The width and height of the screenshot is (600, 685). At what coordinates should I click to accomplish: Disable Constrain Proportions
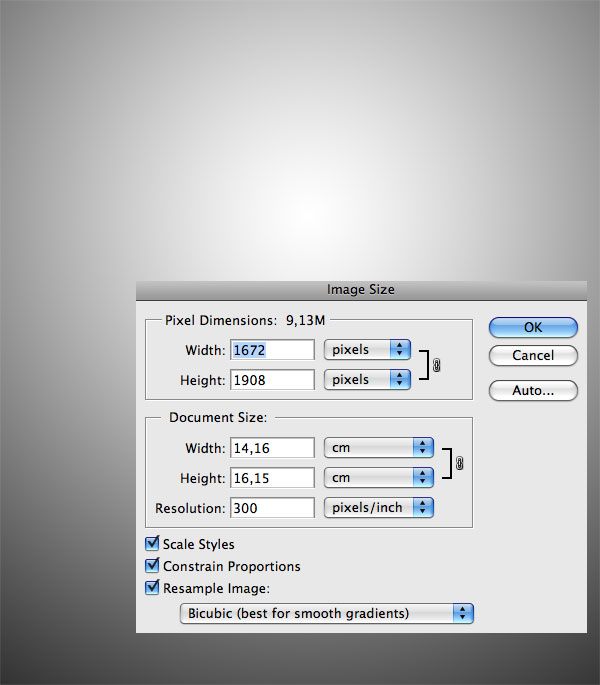click(153, 566)
